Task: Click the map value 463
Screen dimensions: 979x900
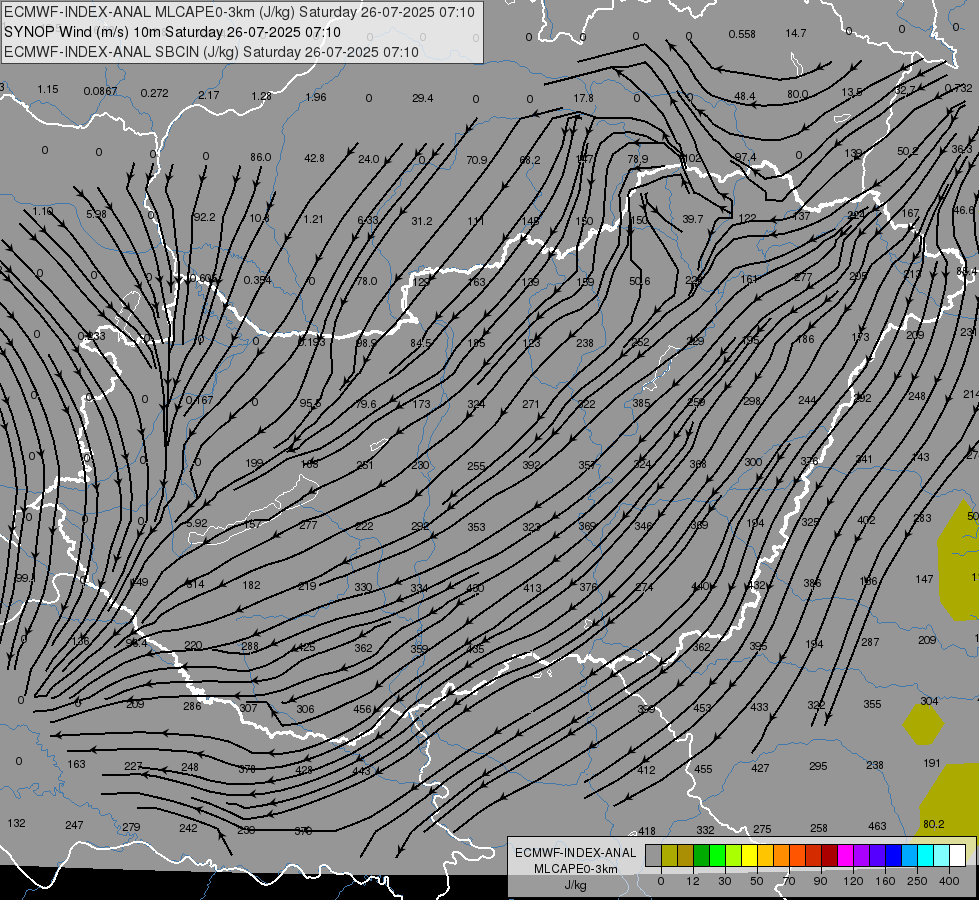Action: [877, 826]
